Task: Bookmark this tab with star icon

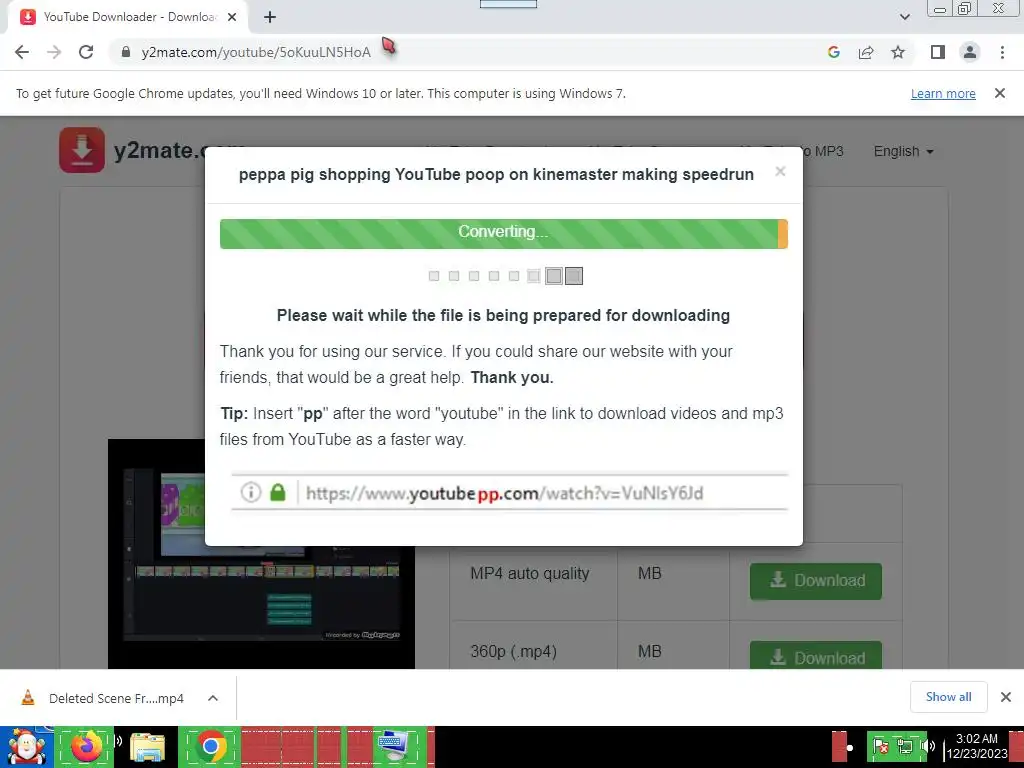Action: point(898,52)
